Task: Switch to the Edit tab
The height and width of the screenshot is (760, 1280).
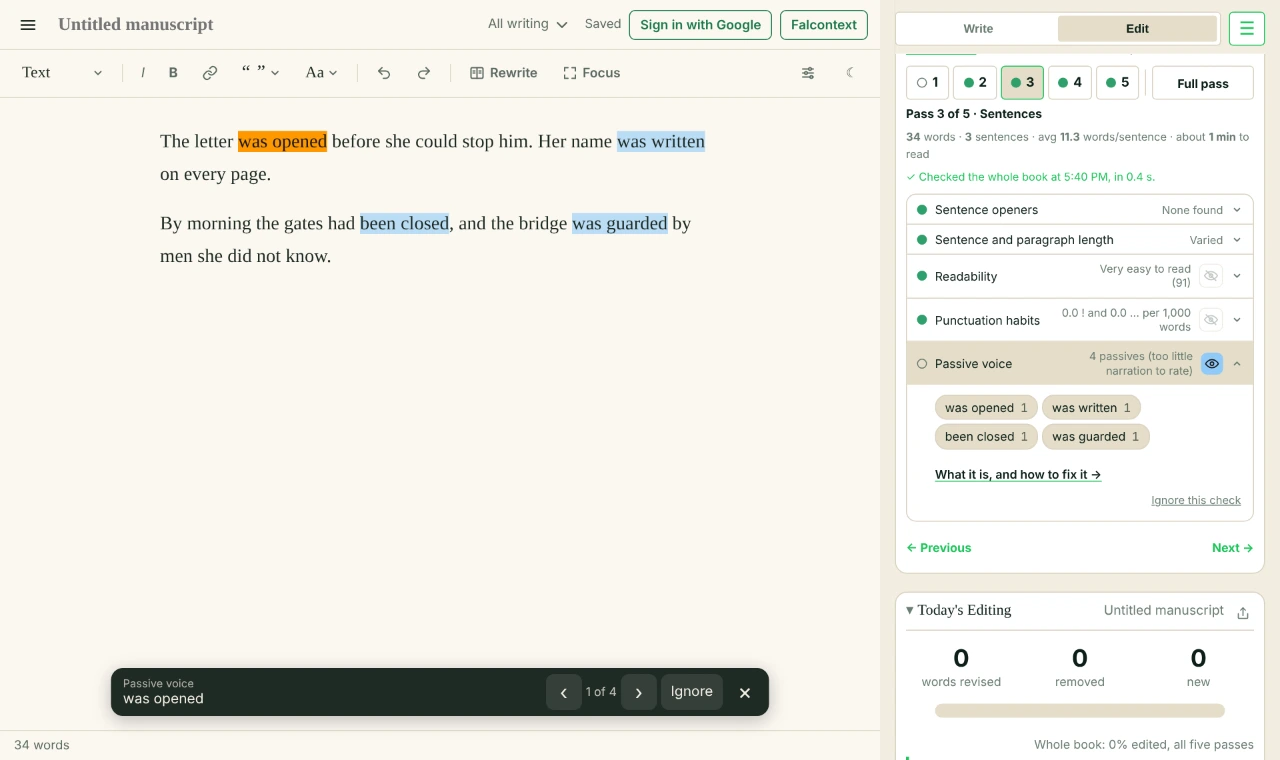Action: click(1138, 29)
